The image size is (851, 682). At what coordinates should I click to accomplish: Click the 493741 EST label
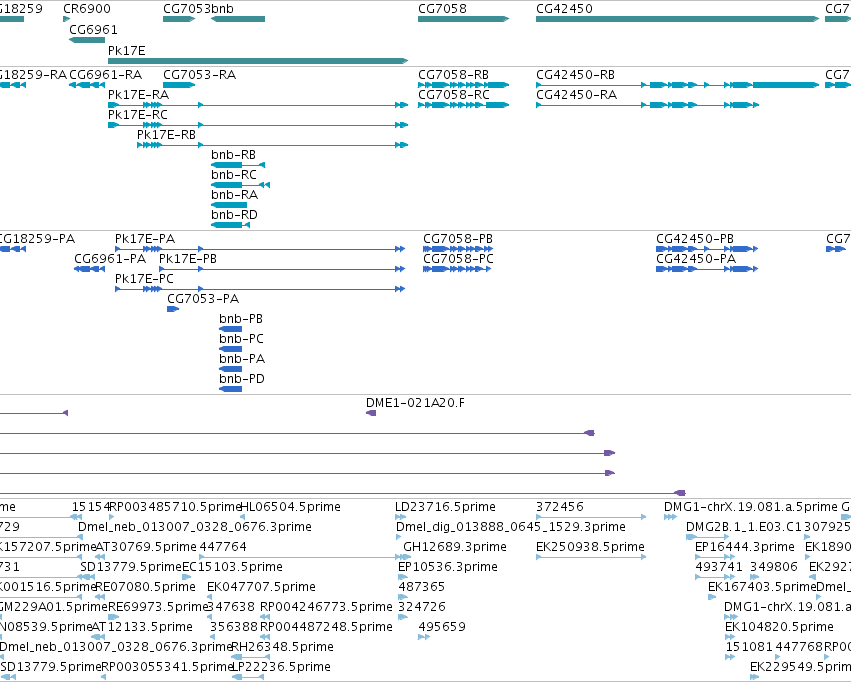click(x=719, y=567)
